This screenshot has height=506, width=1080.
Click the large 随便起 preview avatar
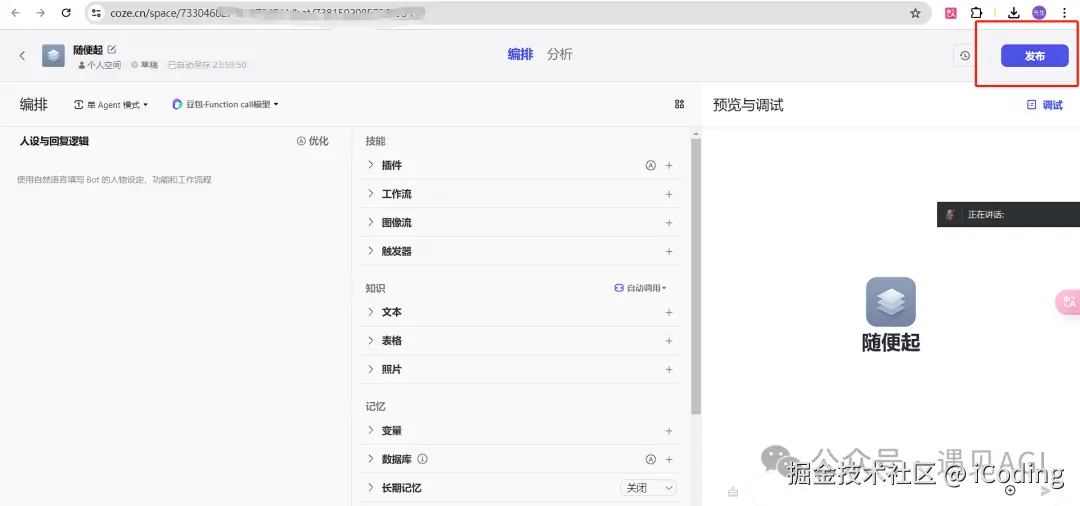(891, 302)
